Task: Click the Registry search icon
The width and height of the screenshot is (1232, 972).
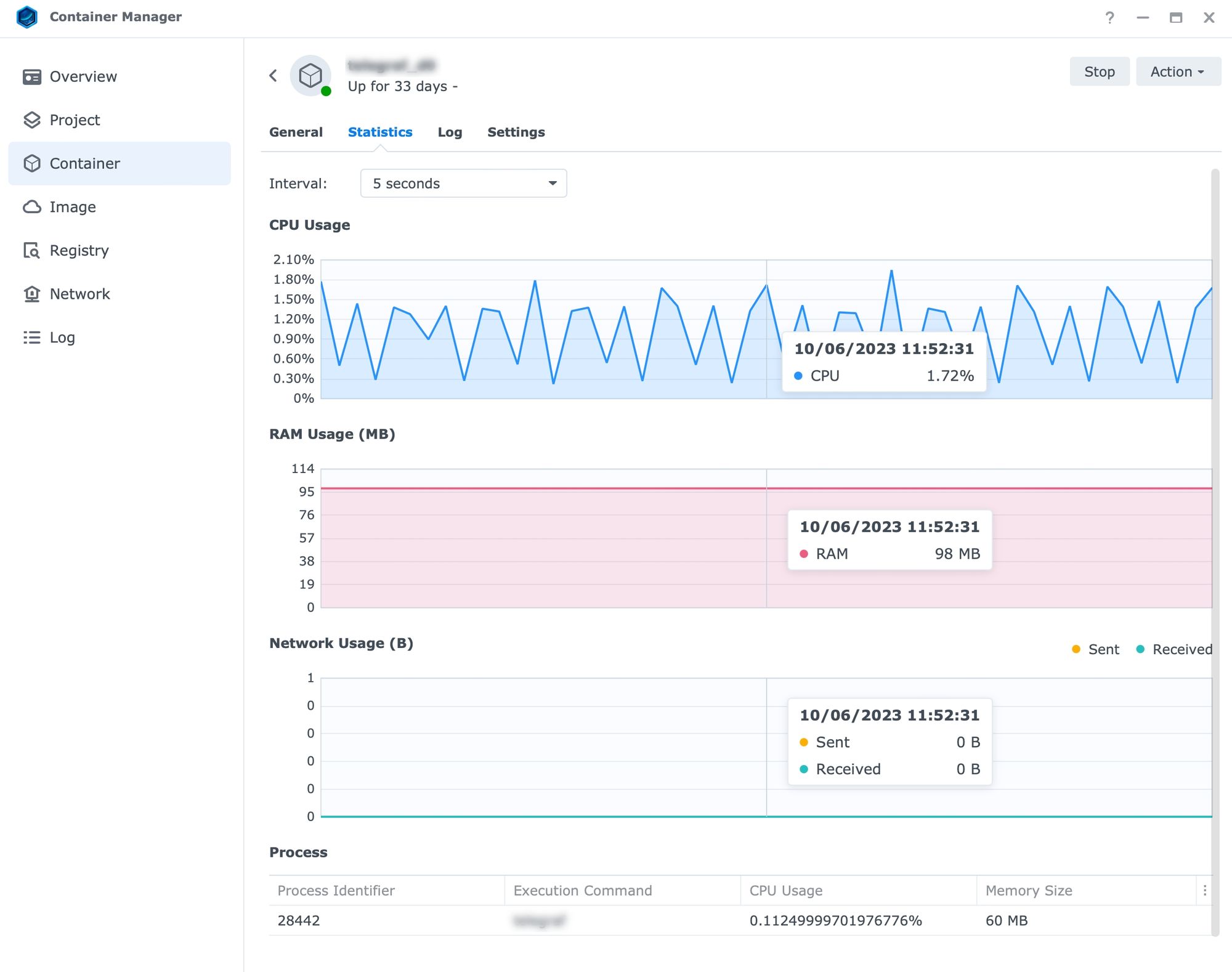Action: (x=31, y=251)
